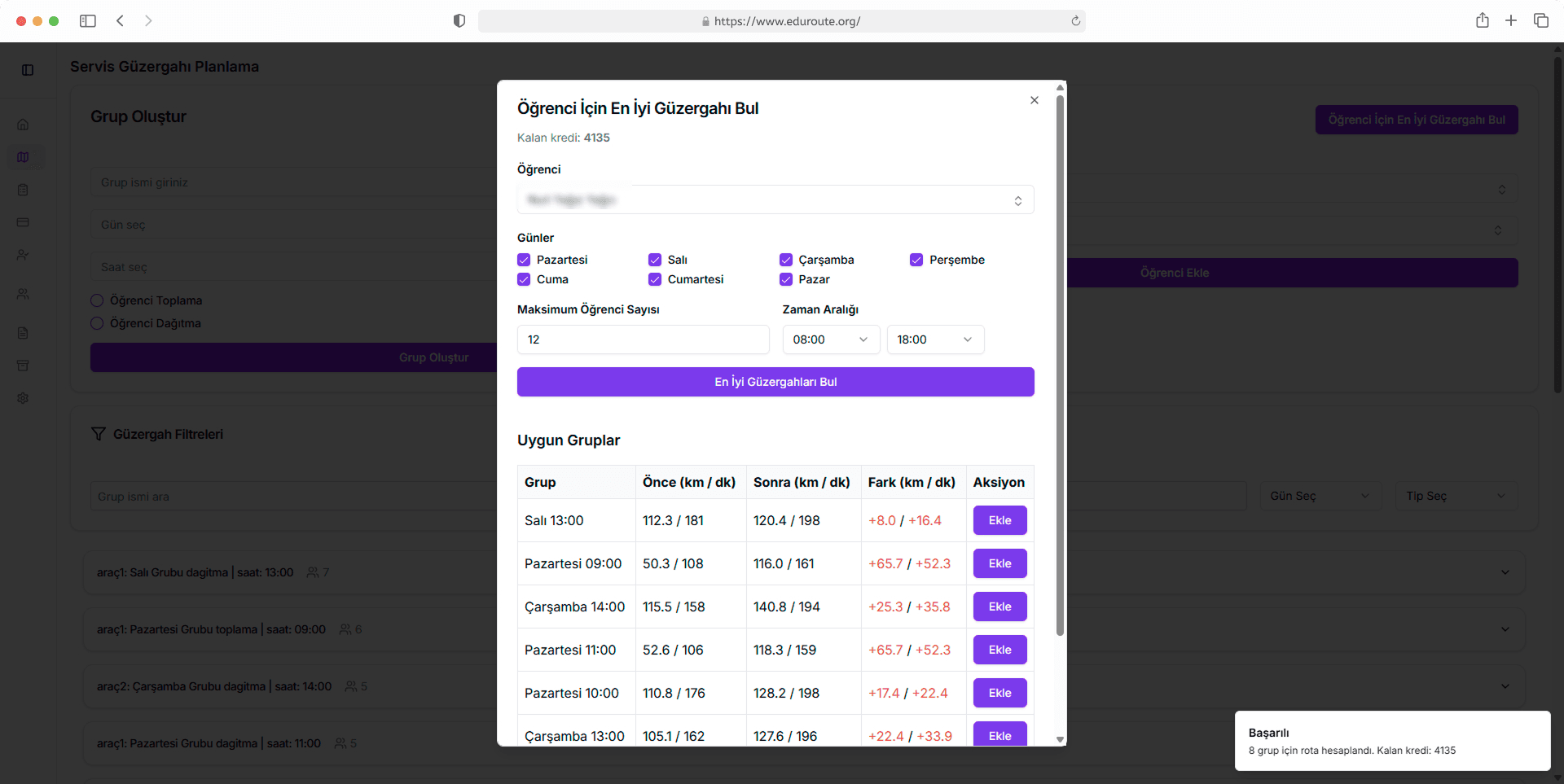Toggle the app sidebar collapse icon
The image size is (1564, 784).
28,70
